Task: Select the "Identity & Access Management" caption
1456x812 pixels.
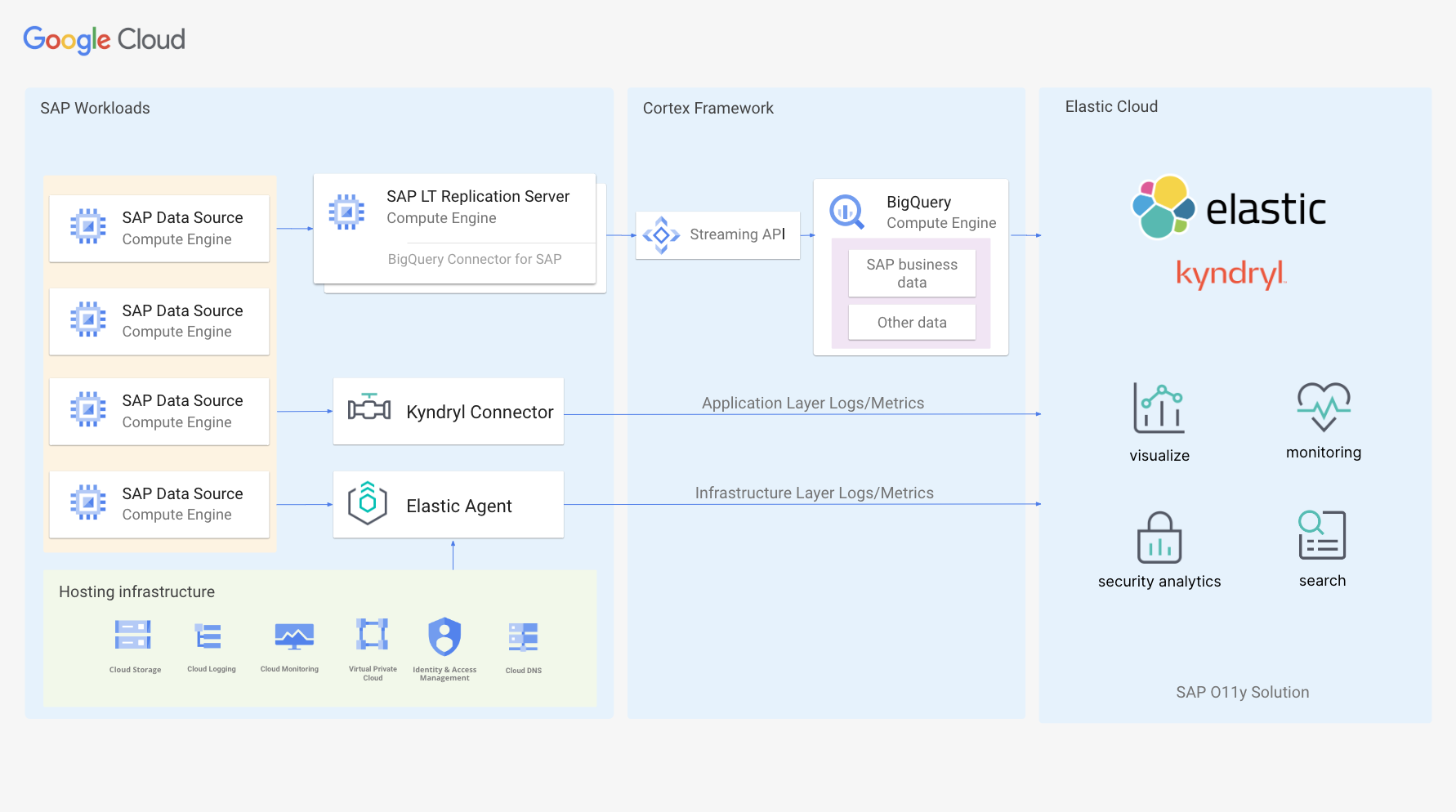Action: [x=444, y=674]
